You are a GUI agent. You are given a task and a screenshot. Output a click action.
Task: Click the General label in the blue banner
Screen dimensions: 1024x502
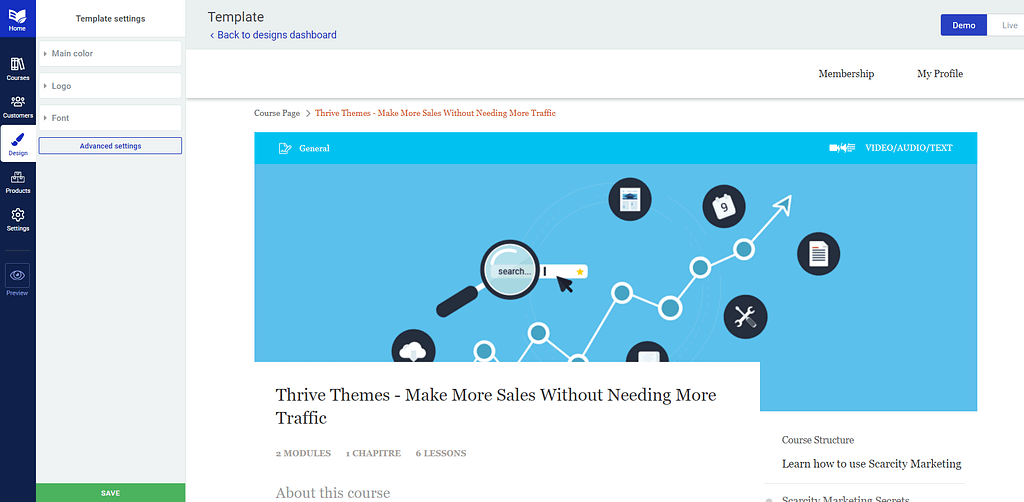pos(314,148)
